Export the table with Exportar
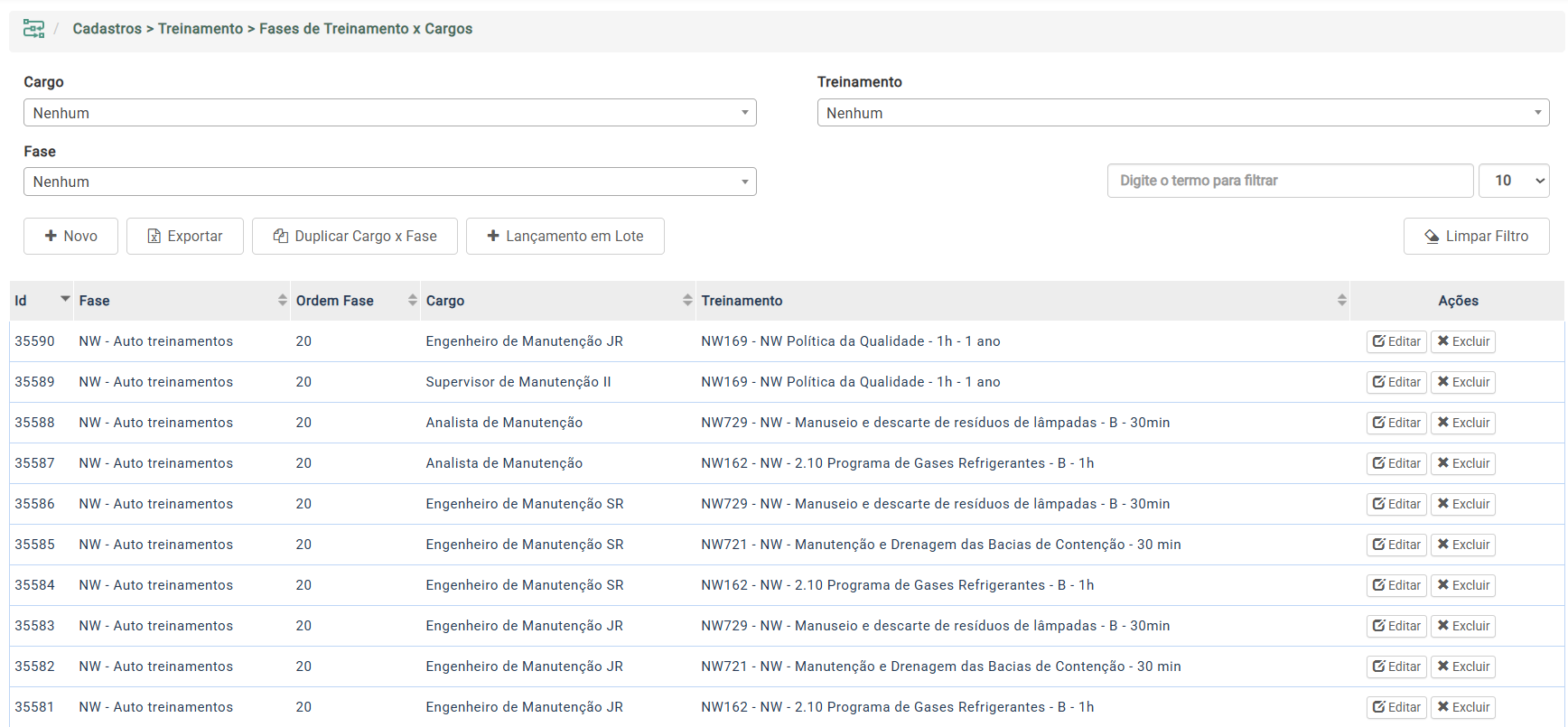 (x=184, y=236)
